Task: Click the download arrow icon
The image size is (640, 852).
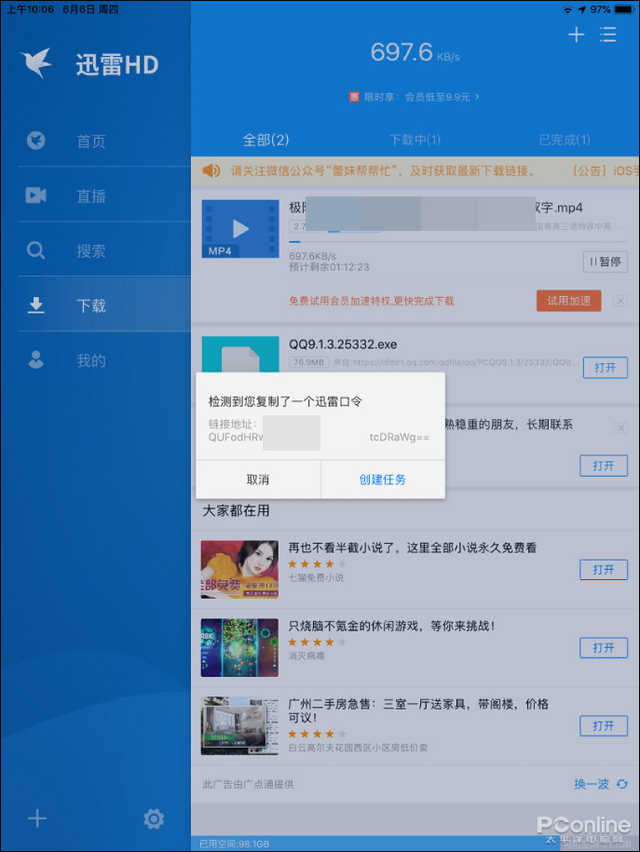Action: [x=36, y=305]
